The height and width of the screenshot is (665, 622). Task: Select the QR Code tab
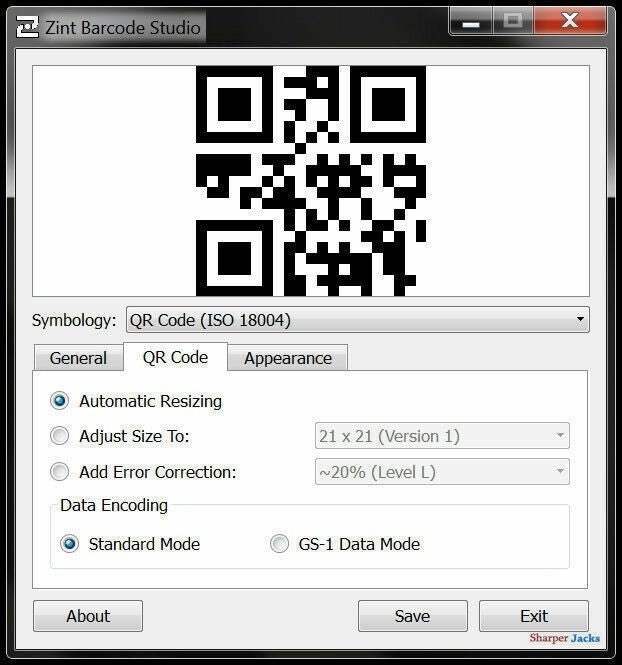(175, 357)
